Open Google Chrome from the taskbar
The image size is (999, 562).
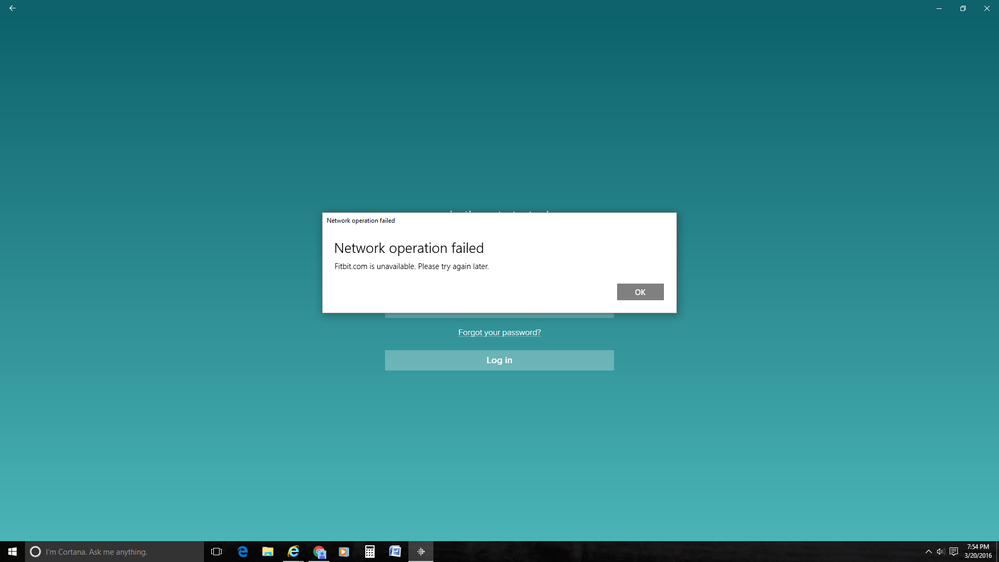pos(319,552)
